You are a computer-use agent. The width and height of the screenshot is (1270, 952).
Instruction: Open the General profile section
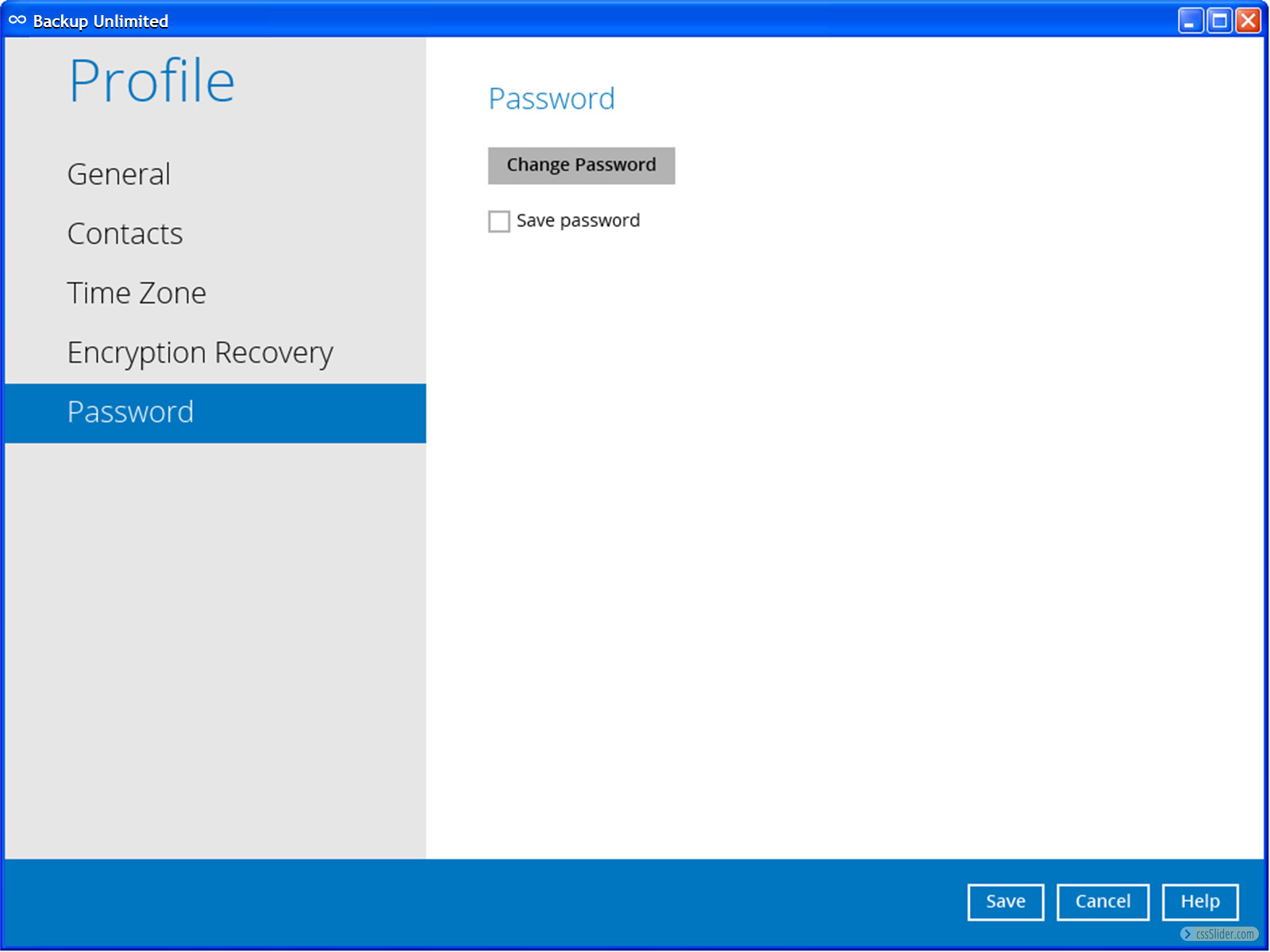tap(119, 175)
